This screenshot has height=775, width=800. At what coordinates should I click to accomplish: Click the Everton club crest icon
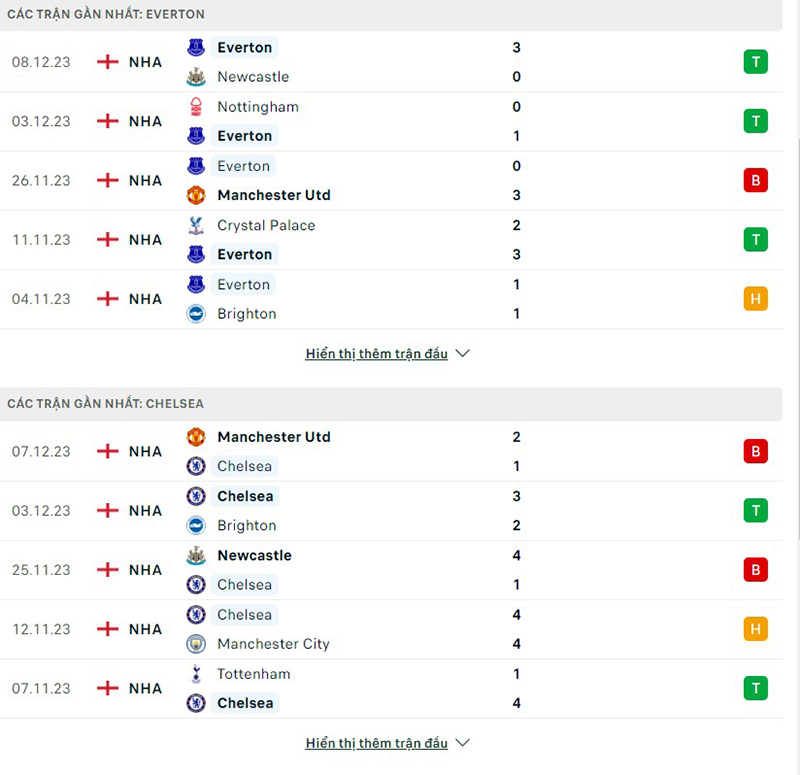[x=196, y=47]
